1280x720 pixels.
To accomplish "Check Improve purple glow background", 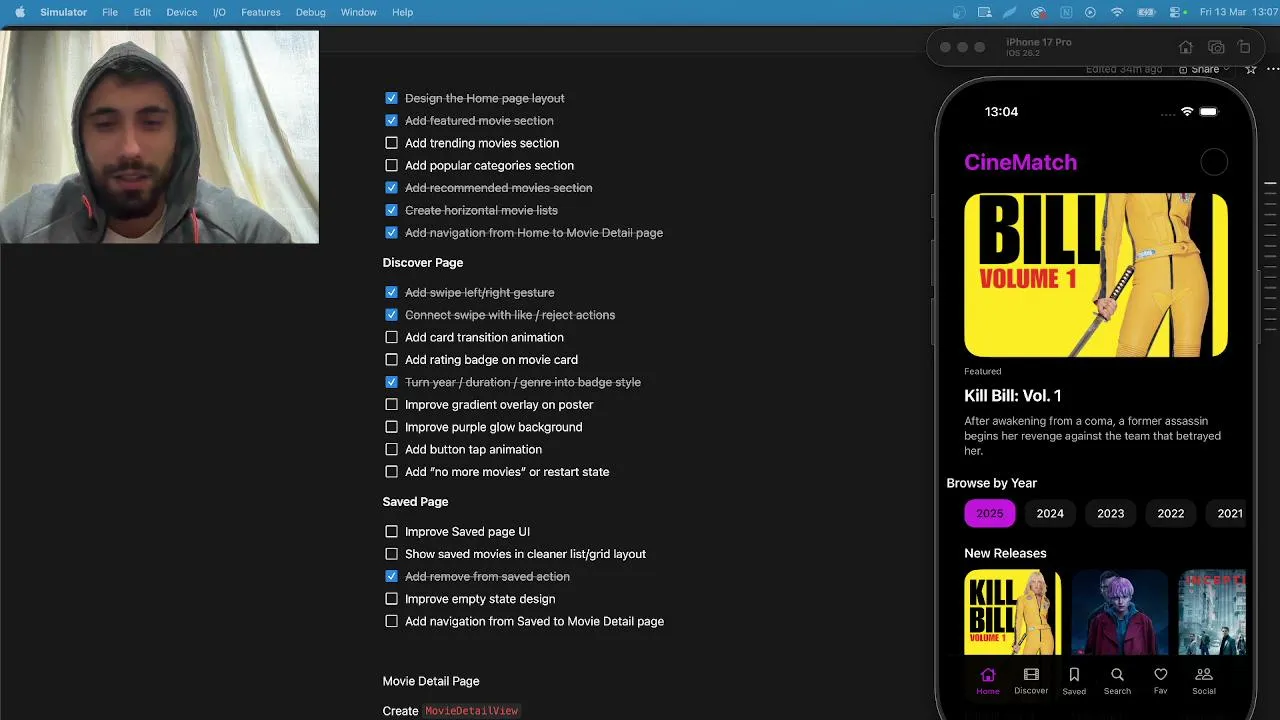I will [x=391, y=427].
